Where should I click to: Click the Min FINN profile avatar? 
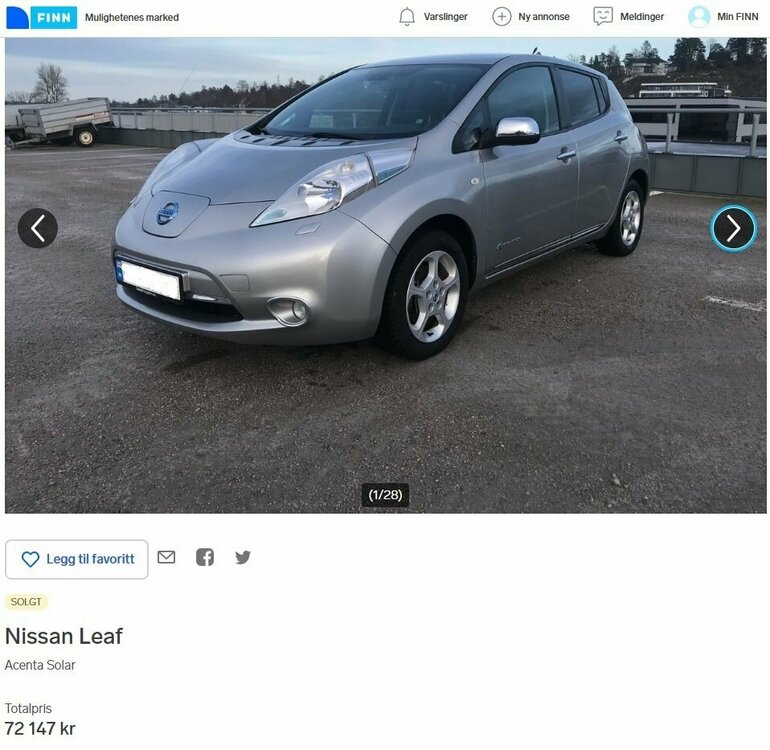click(698, 17)
